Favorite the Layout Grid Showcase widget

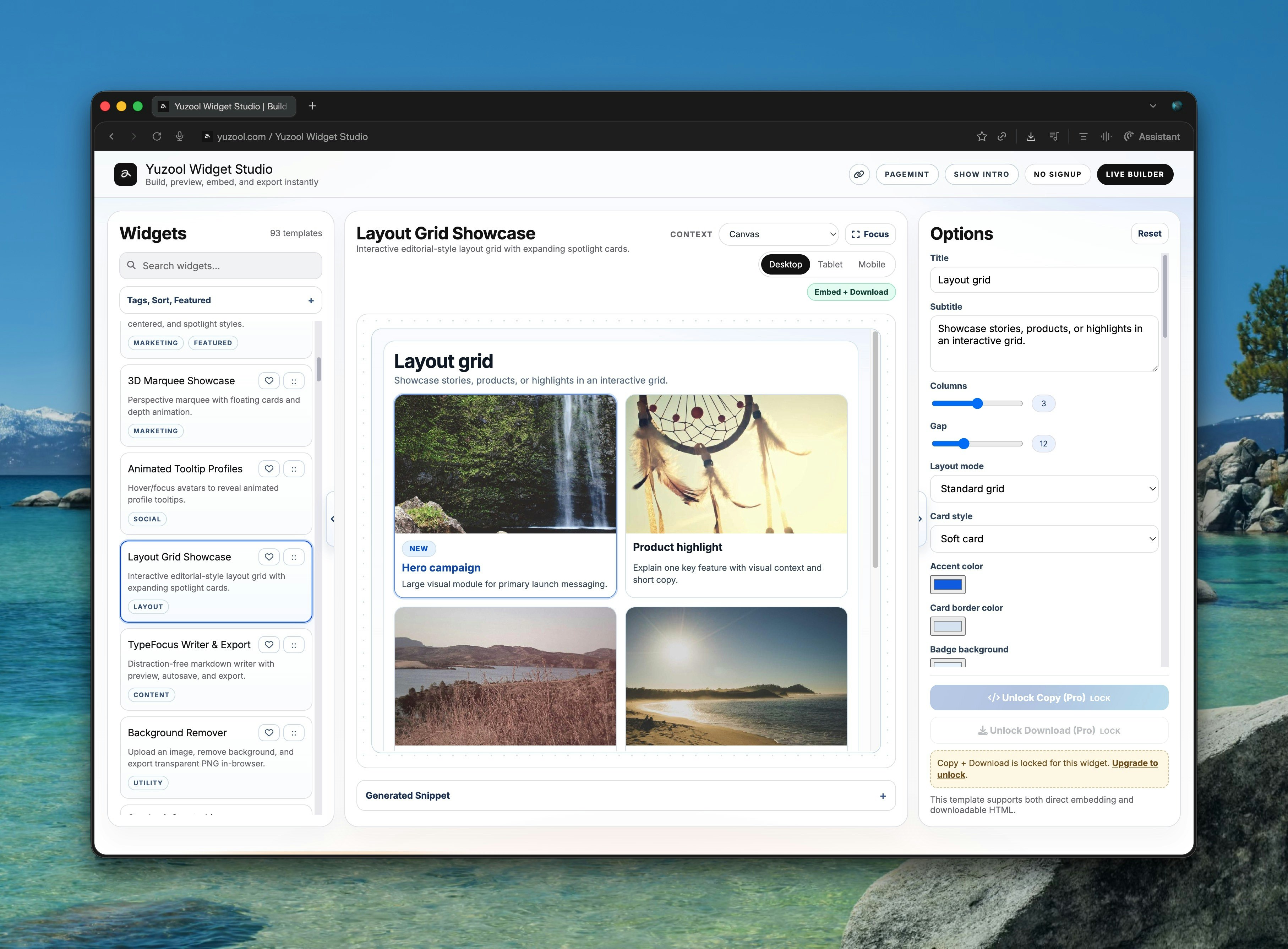(x=269, y=557)
